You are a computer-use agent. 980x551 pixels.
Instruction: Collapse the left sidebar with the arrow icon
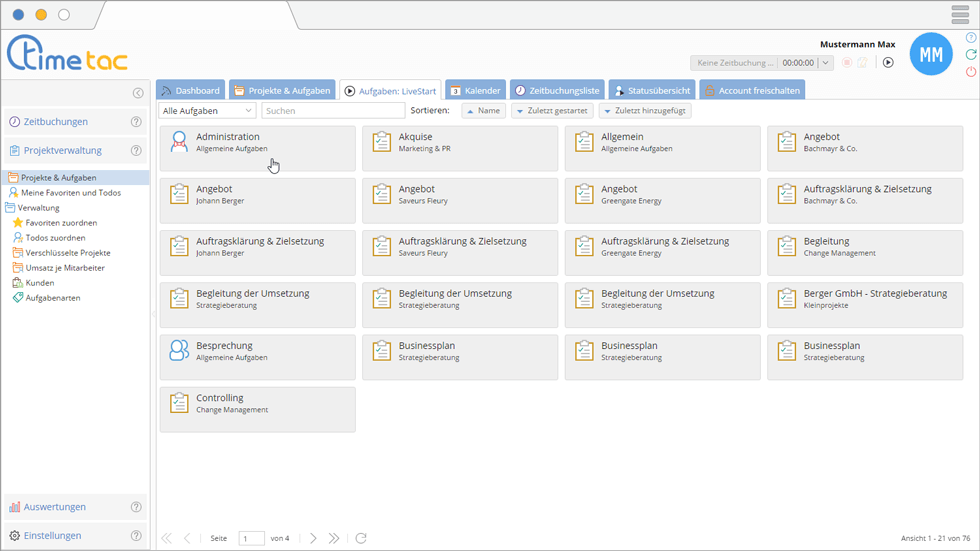138,93
